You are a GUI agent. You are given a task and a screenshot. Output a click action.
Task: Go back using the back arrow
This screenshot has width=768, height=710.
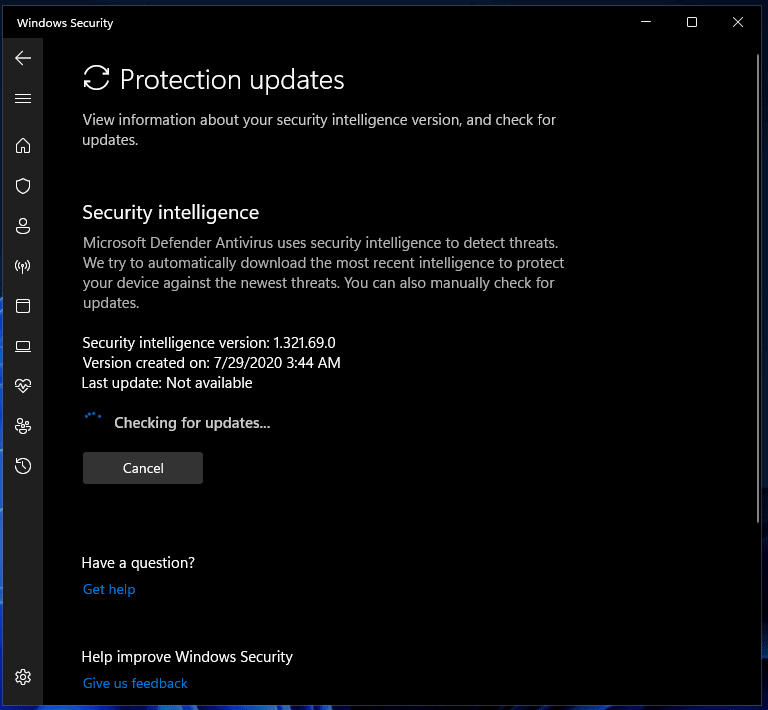tap(23, 58)
